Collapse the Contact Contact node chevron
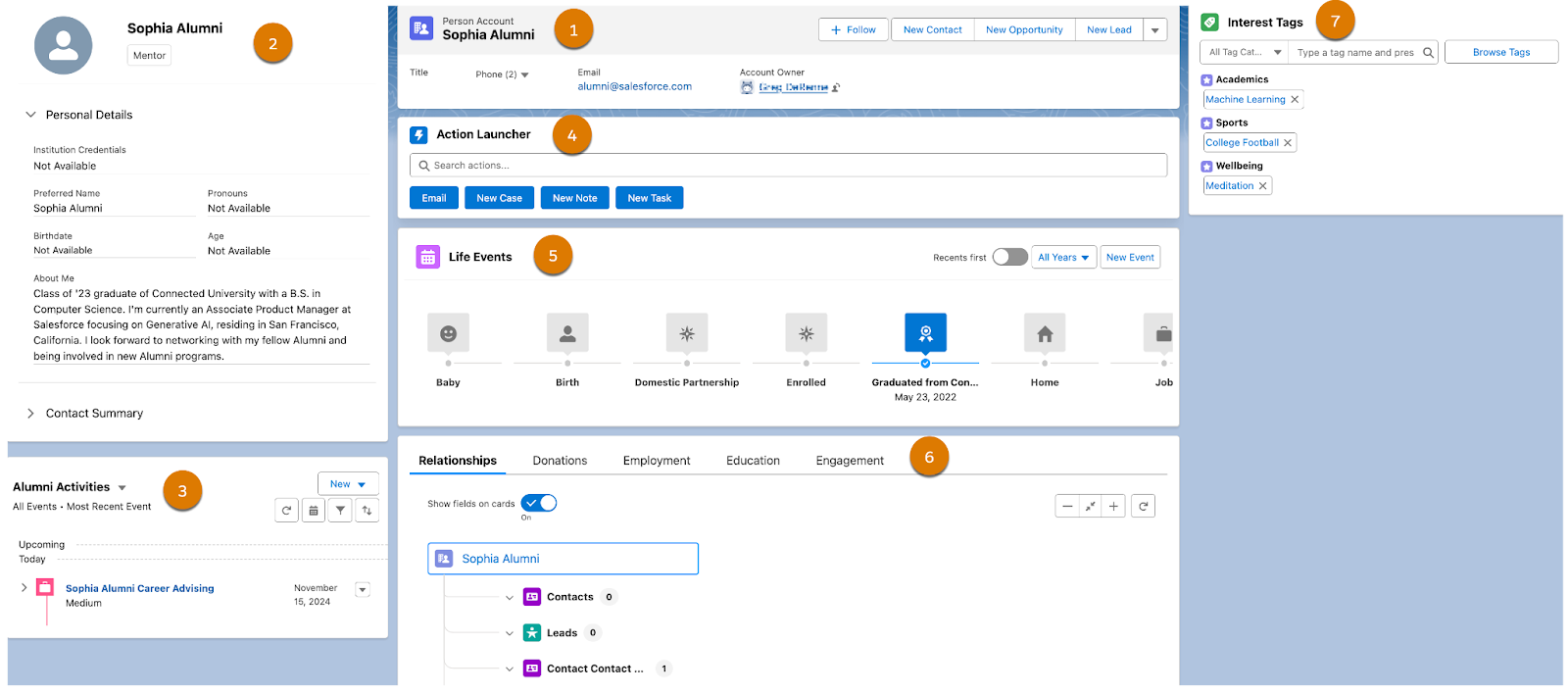1568x693 pixels. click(510, 669)
